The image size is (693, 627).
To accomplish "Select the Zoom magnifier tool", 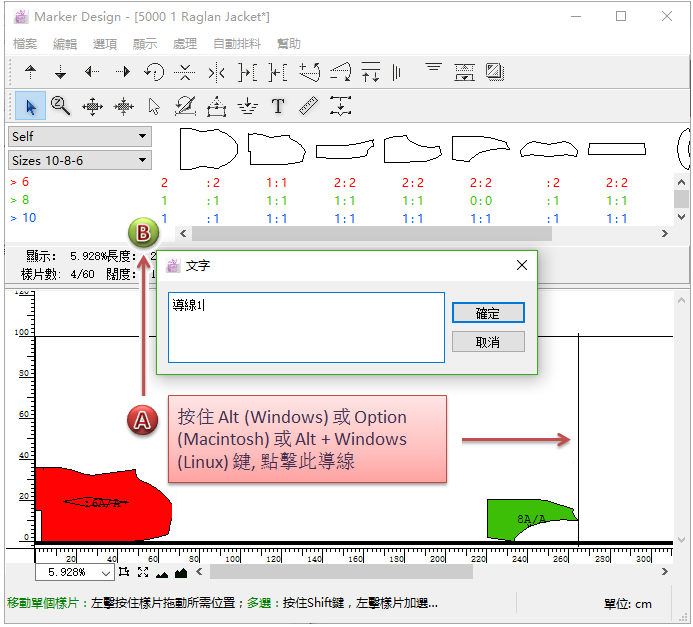I will click(60, 105).
